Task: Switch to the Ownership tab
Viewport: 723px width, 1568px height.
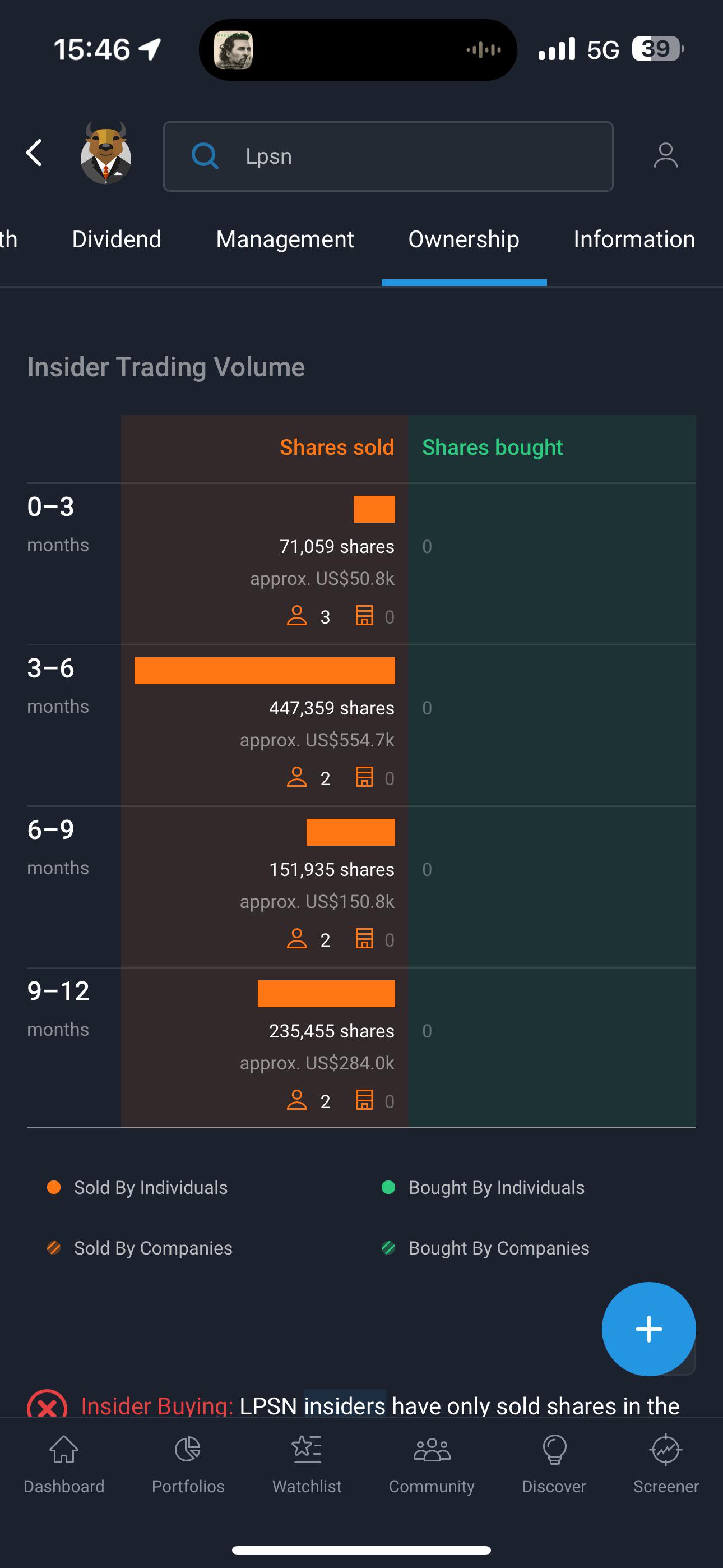Action: [x=463, y=239]
